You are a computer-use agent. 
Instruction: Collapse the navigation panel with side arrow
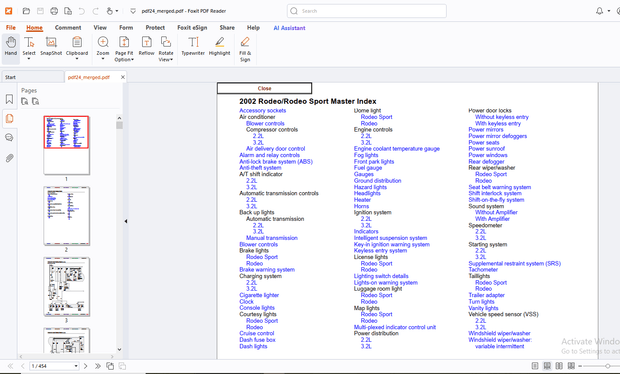(x=126, y=221)
